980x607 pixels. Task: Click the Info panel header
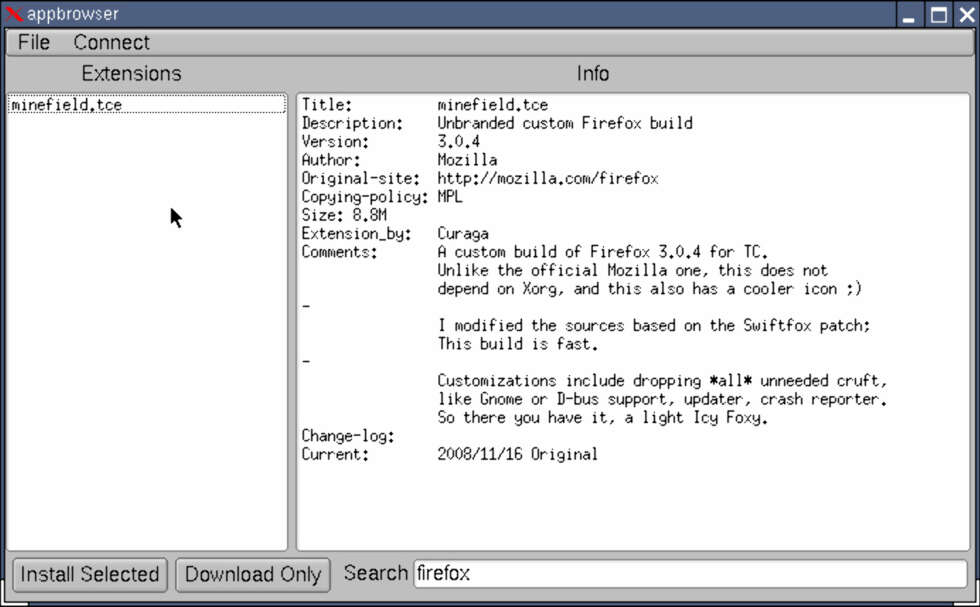pos(592,74)
